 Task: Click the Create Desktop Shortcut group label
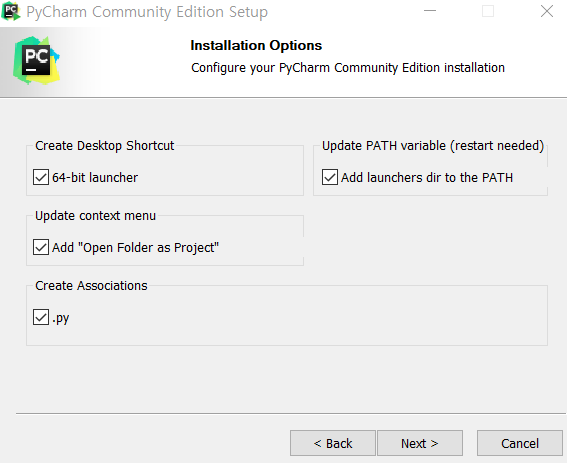click(x=105, y=145)
